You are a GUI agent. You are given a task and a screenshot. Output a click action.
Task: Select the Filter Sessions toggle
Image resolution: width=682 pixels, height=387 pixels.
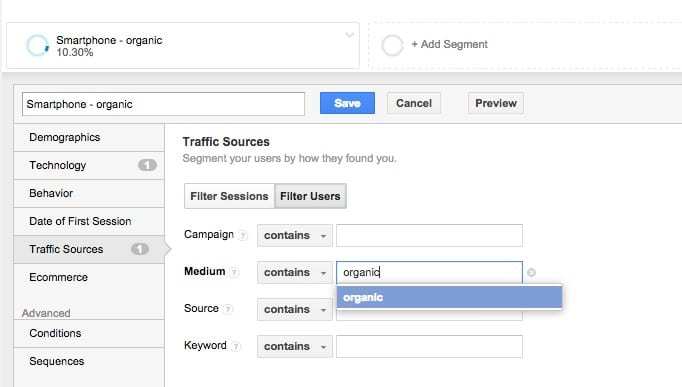point(229,196)
